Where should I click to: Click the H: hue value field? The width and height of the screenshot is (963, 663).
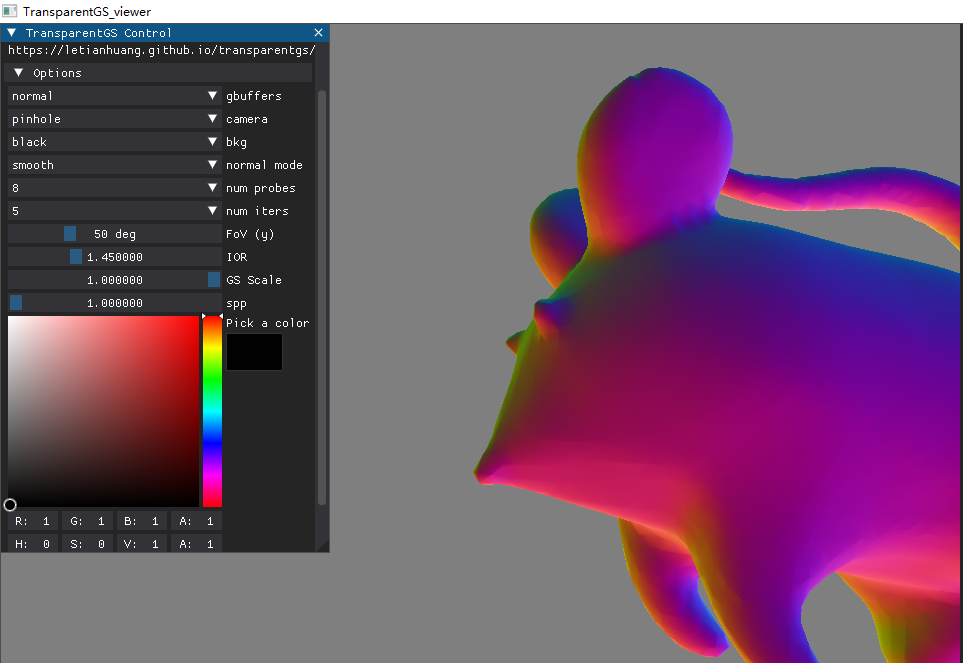pyautogui.click(x=33, y=544)
